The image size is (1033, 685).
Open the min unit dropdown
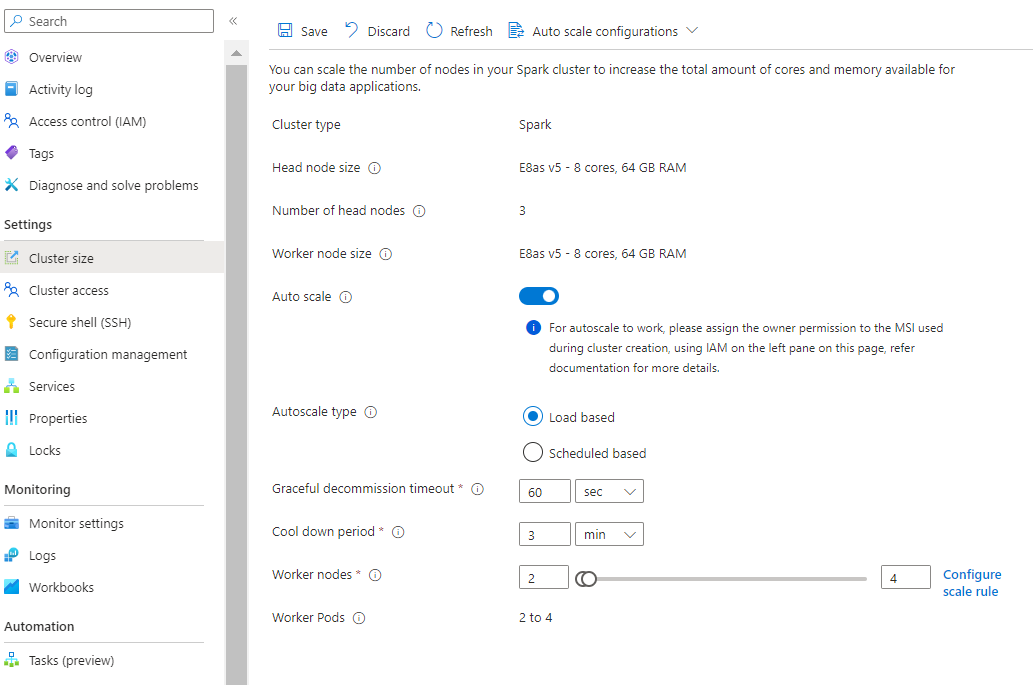pos(609,534)
